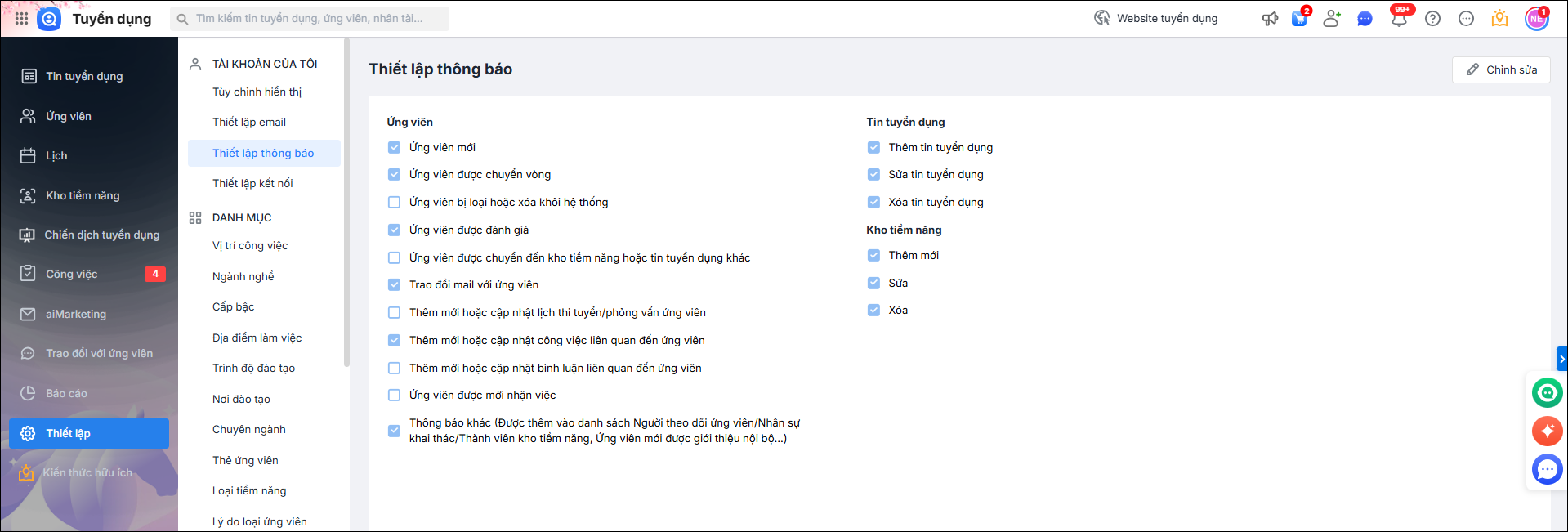The image size is (1568, 532).
Task: Open the app grid launcher icon
Action: [21, 18]
